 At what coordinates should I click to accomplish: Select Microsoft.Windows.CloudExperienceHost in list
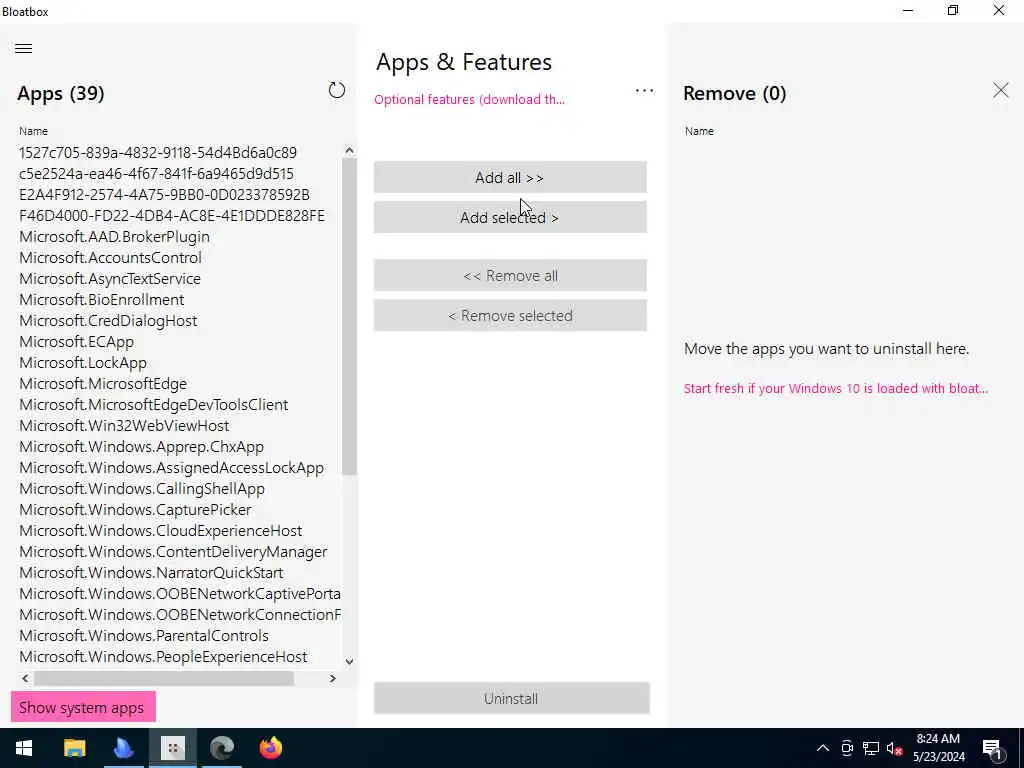tap(161, 530)
